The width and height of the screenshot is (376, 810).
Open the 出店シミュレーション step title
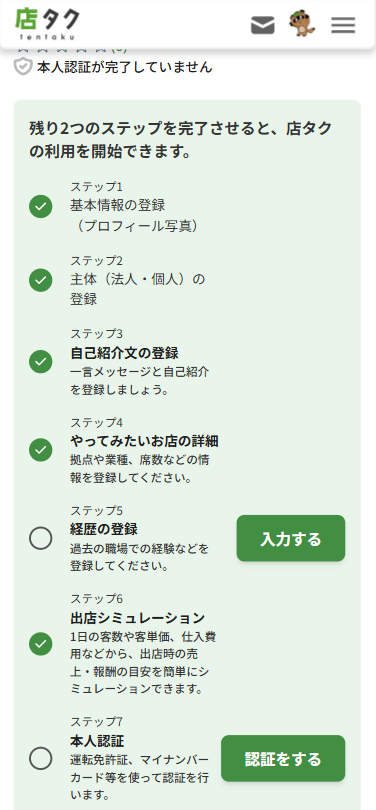pyautogui.click(x=137, y=618)
